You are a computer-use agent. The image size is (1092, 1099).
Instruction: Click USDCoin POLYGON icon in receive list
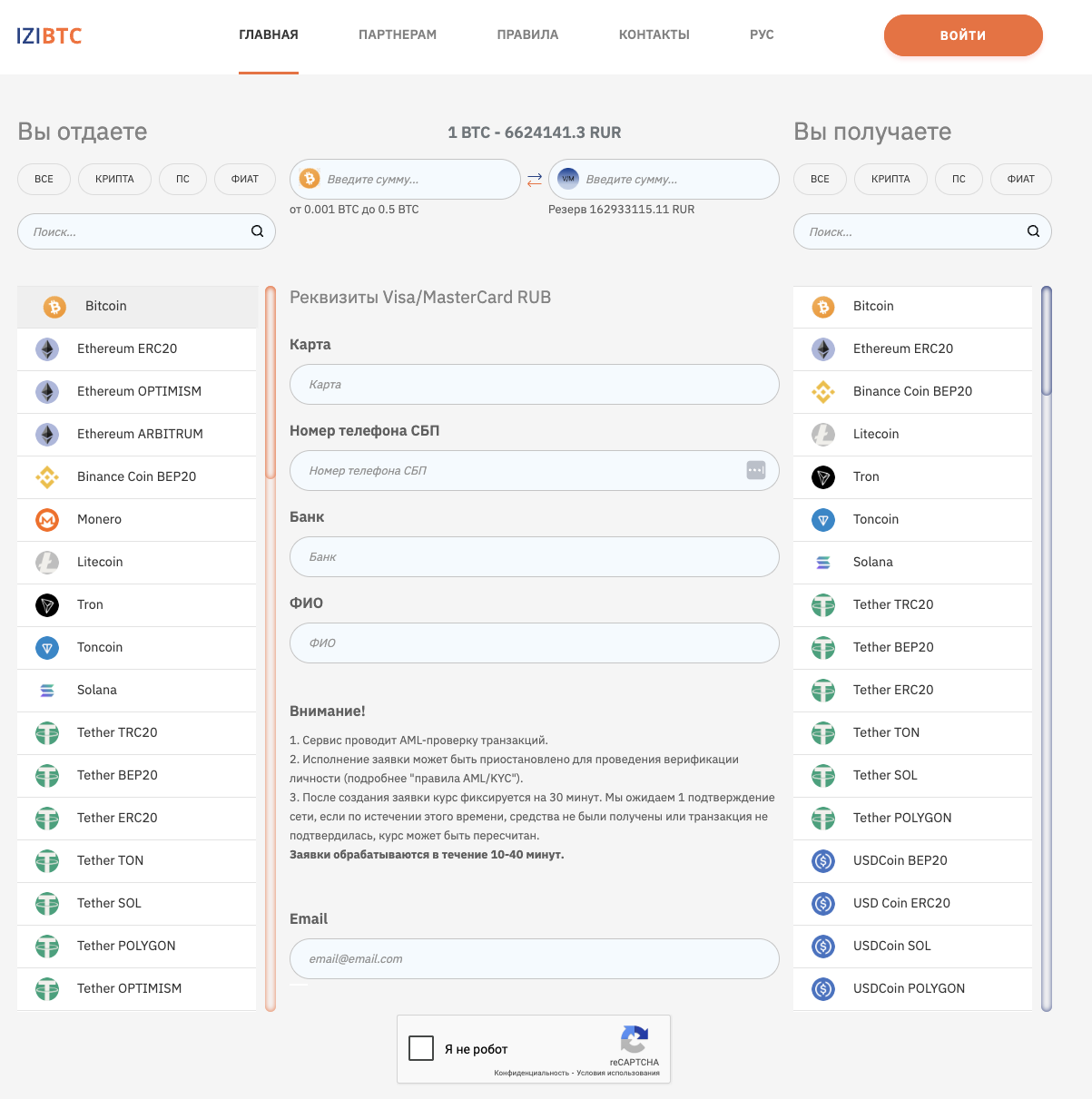pos(823,989)
